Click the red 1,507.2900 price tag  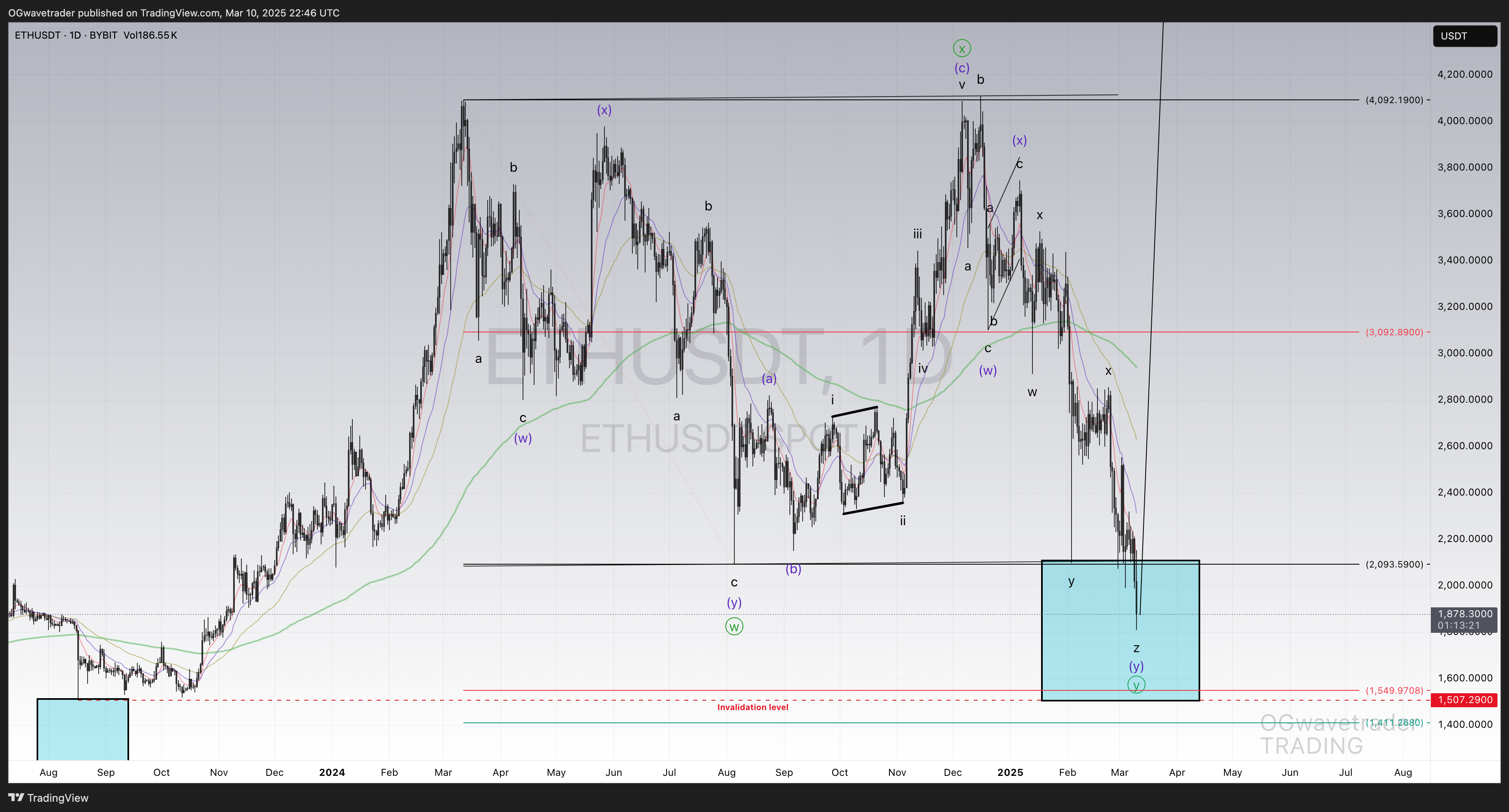pos(1465,699)
